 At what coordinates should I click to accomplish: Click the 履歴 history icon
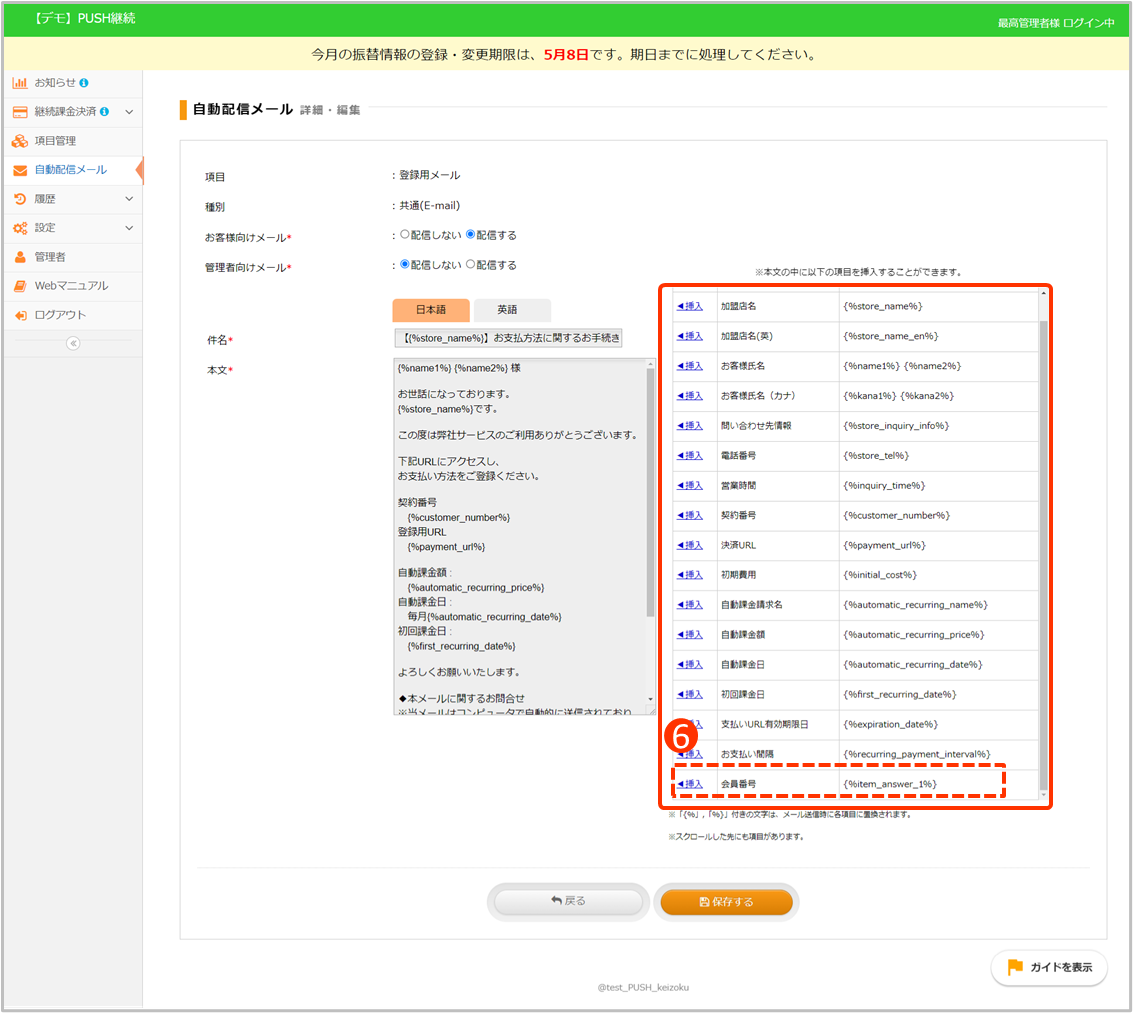pos(20,199)
